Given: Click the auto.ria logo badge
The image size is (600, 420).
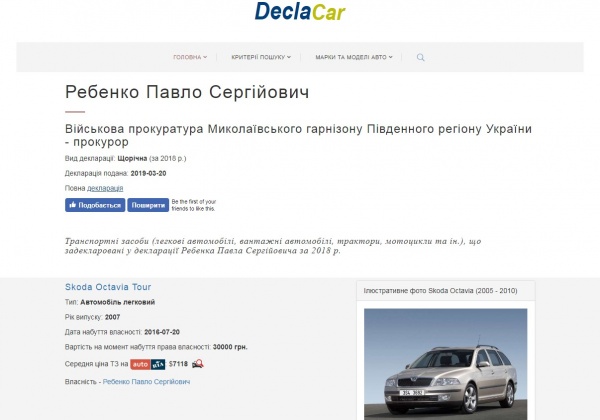Looking at the screenshot, I should point(148,364).
